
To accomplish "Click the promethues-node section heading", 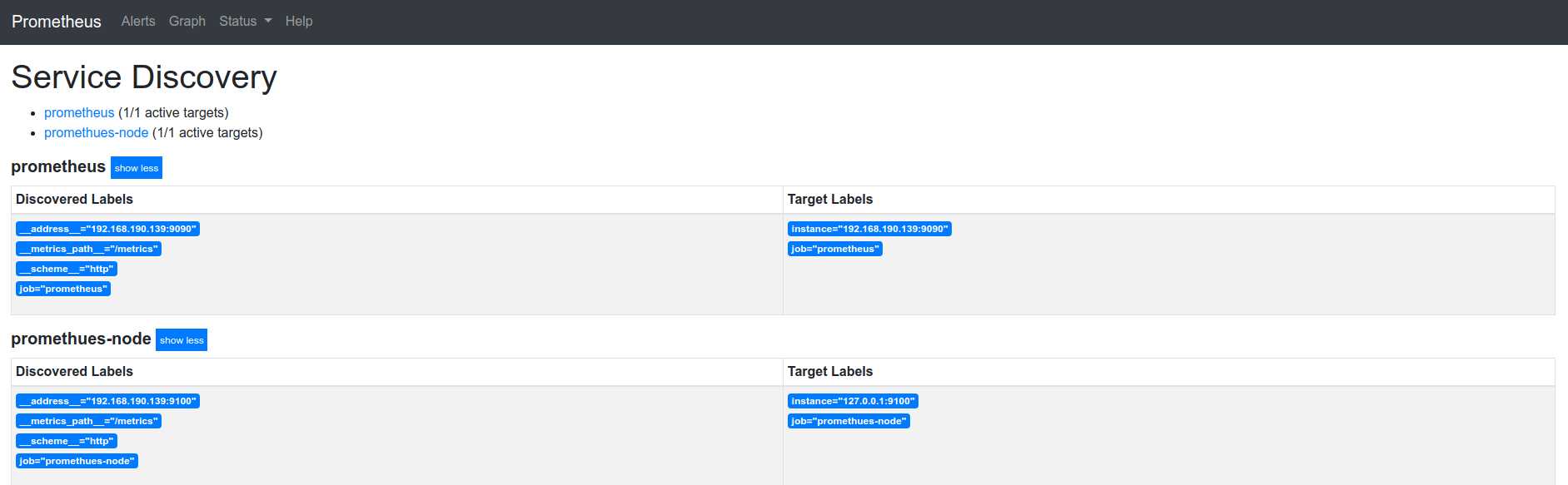I will (x=81, y=339).
